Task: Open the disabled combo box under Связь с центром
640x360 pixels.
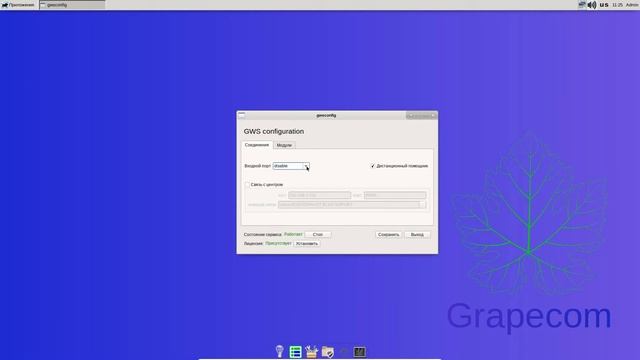Action: point(352,204)
